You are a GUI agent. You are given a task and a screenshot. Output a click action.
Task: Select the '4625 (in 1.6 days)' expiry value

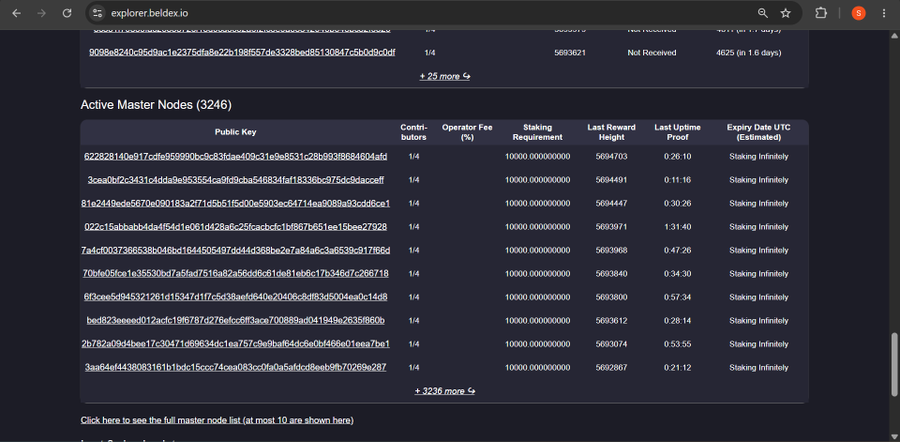tap(749, 52)
